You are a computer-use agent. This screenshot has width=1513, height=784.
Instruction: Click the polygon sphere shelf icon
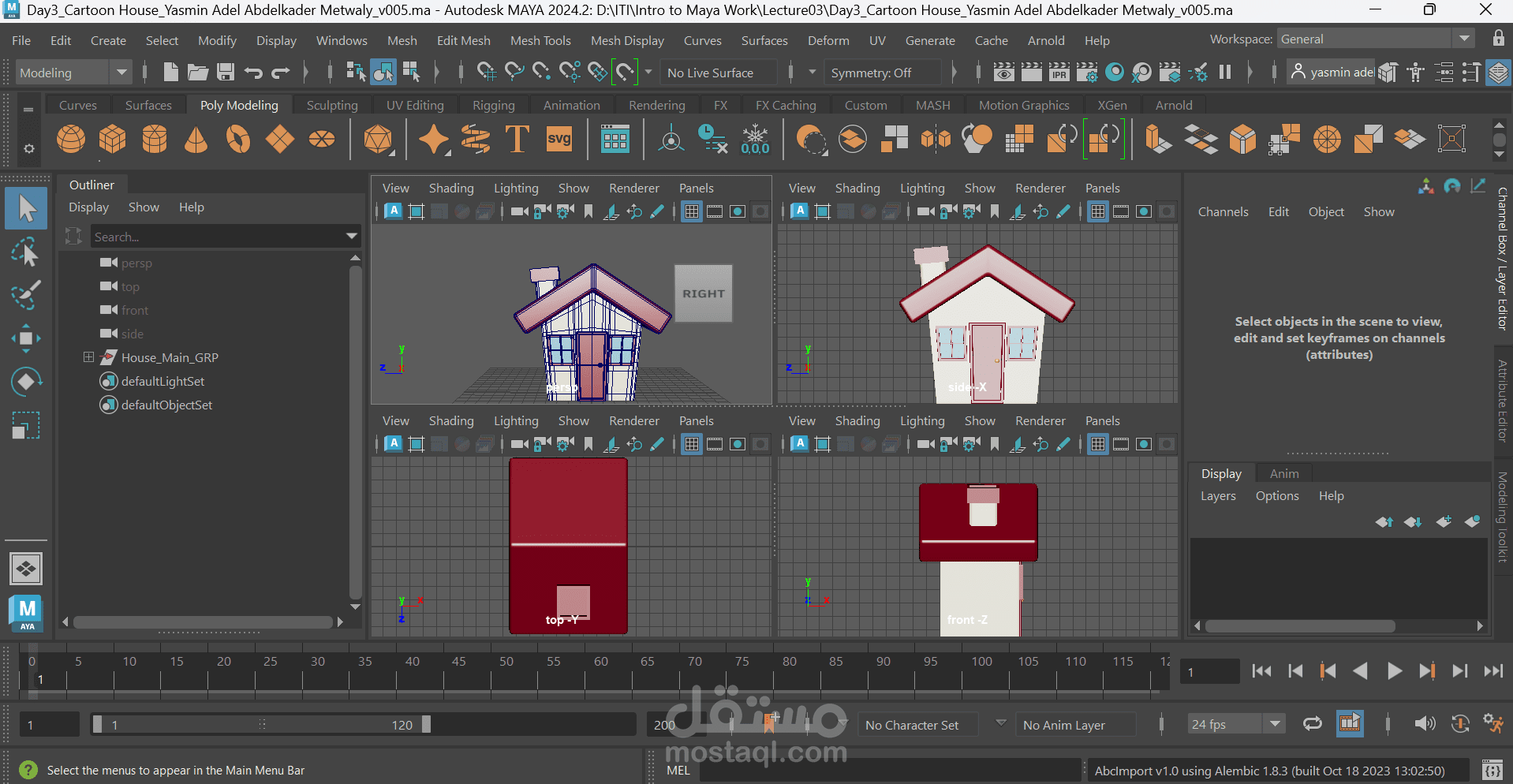71,140
